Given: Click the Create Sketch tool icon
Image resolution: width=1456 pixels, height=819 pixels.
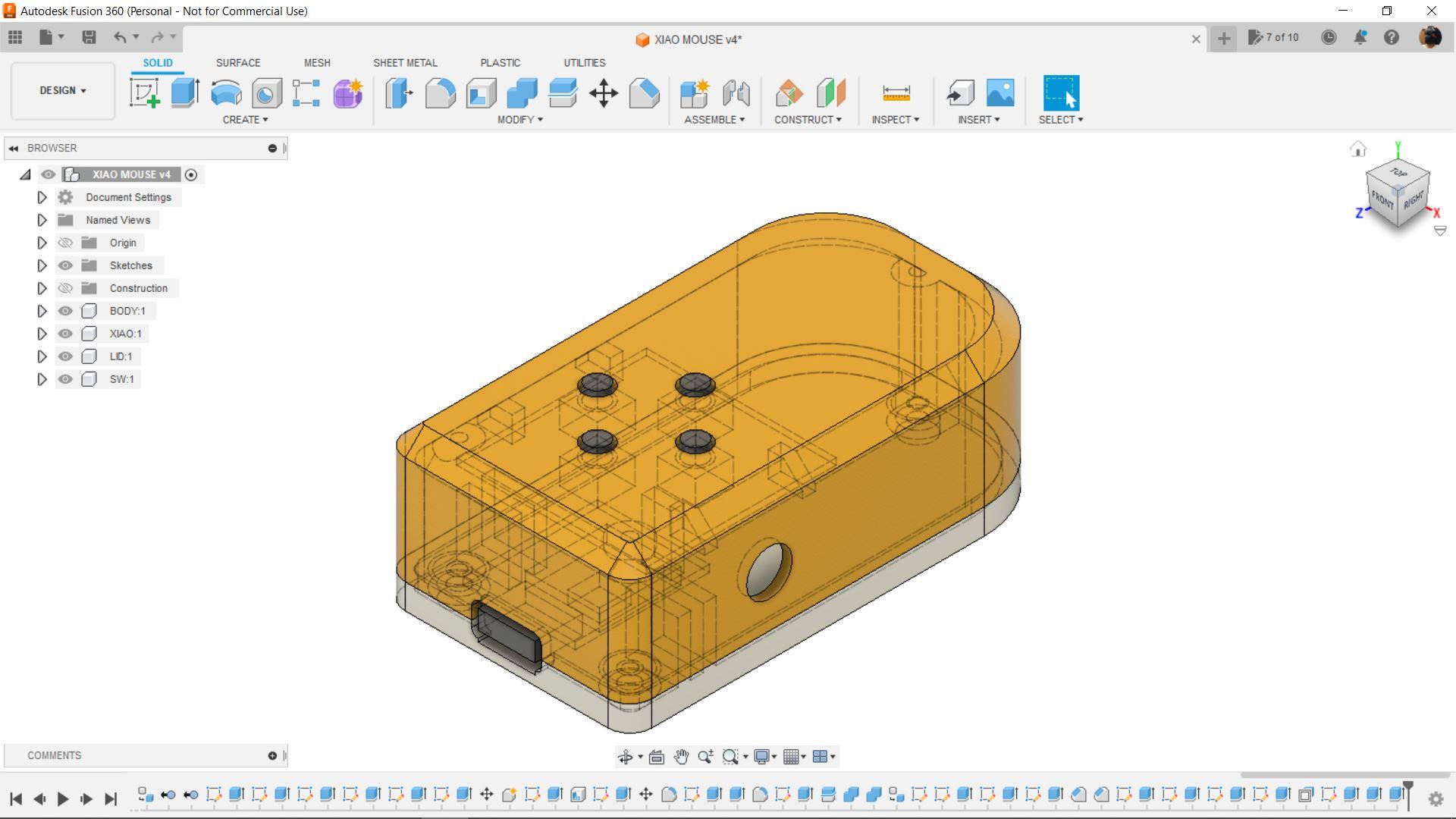Looking at the screenshot, I should 144,93.
